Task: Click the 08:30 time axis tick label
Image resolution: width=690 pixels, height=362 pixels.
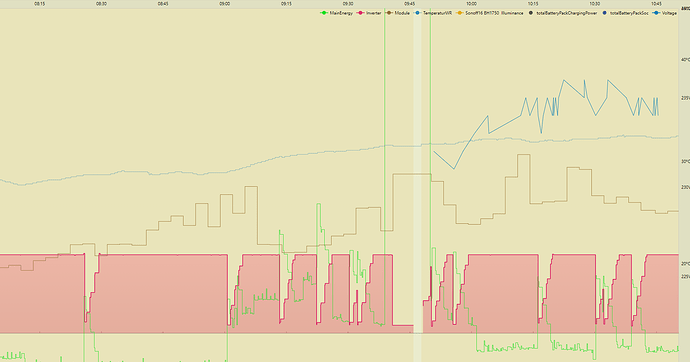Action: click(101, 4)
